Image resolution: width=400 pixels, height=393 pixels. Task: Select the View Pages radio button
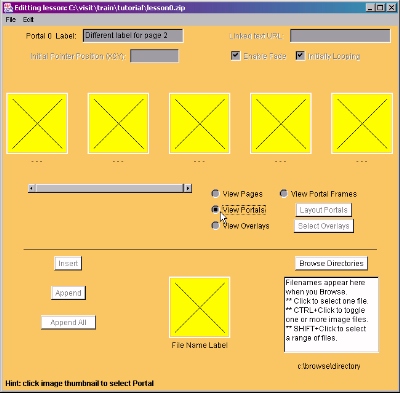(x=215, y=194)
